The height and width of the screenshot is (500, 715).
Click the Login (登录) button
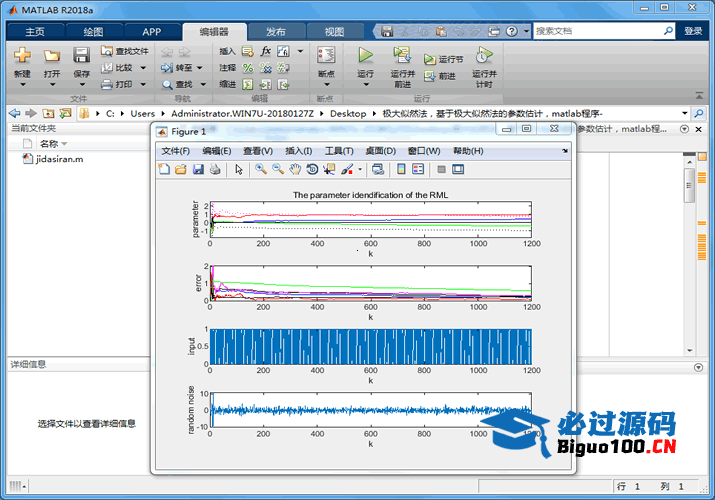693,31
